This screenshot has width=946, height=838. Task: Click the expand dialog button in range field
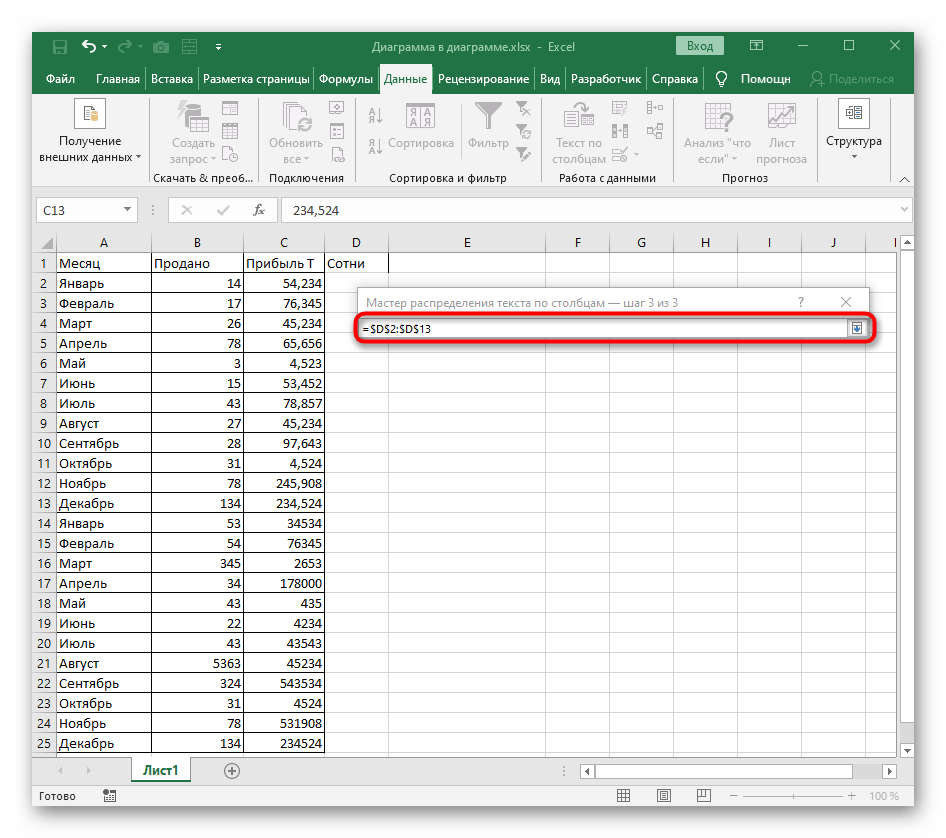pyautogui.click(x=857, y=328)
